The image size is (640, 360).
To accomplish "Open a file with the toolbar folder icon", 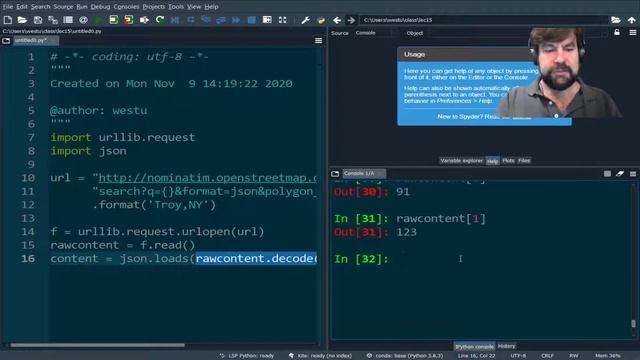I will pos(22,20).
